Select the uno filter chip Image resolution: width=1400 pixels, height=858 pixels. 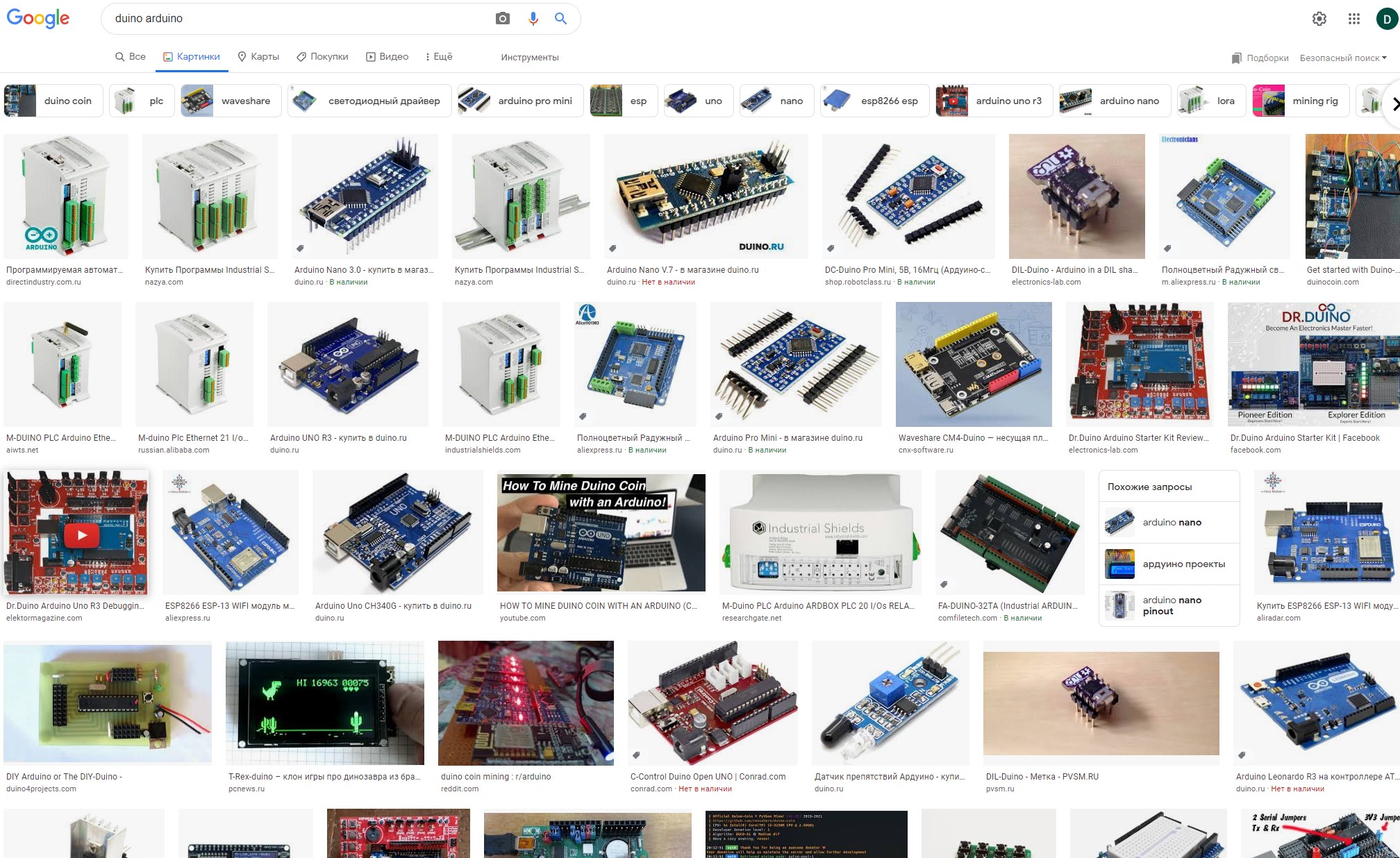click(x=699, y=101)
